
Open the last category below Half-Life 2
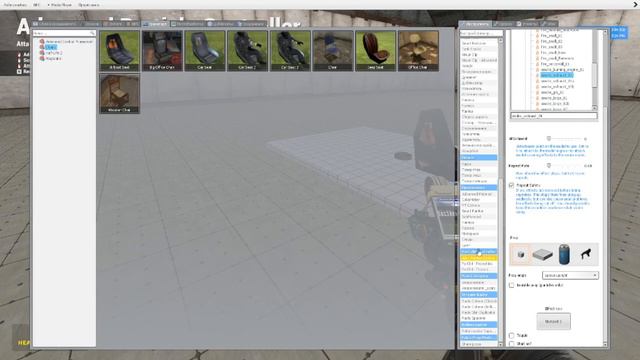[x=53, y=59]
